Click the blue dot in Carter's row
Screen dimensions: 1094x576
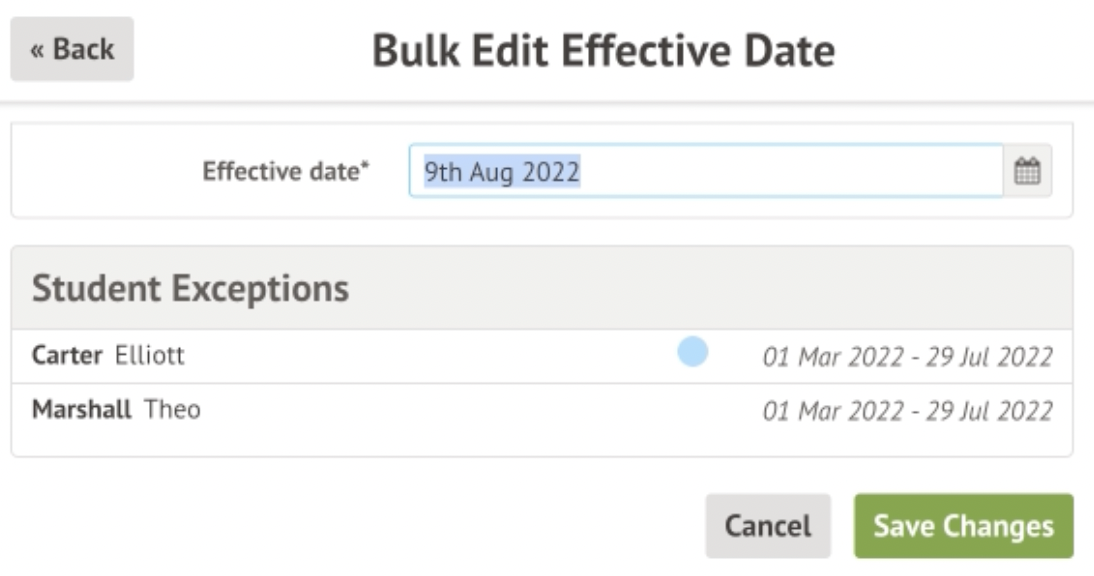point(693,352)
